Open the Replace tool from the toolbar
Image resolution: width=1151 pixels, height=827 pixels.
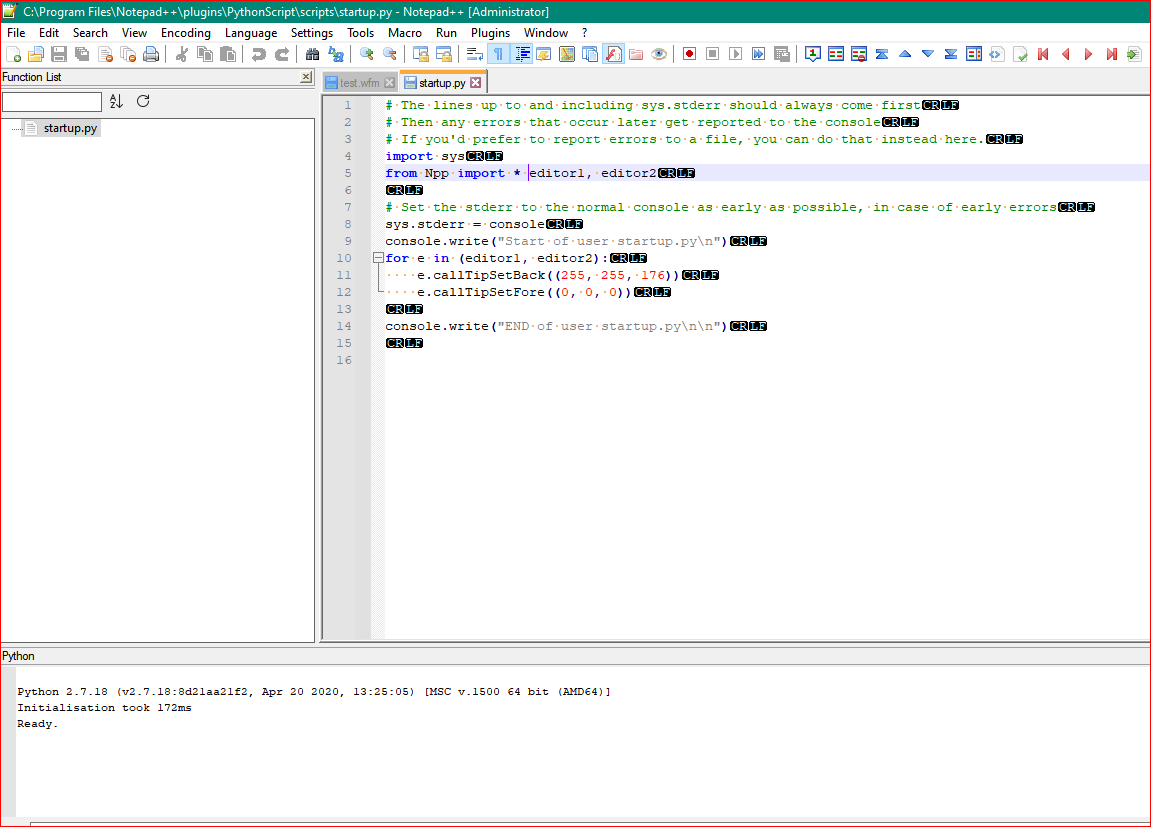pyautogui.click(x=336, y=53)
